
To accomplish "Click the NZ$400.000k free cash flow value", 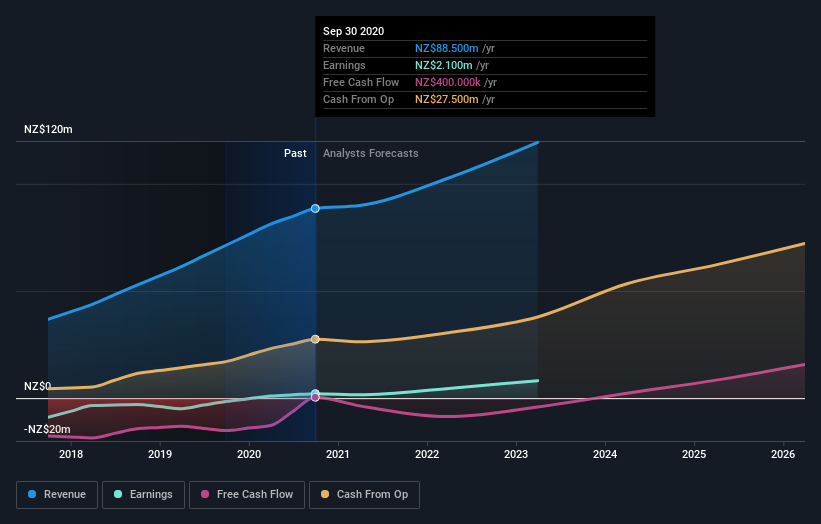I will pos(448,82).
